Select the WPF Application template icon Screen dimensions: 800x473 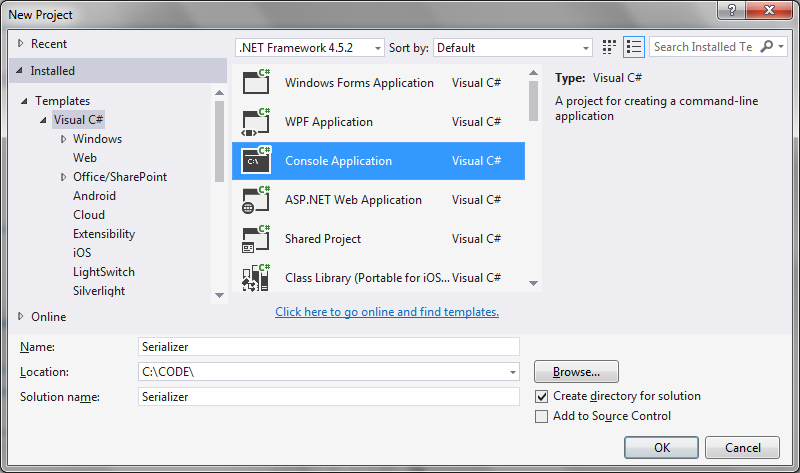(x=256, y=121)
